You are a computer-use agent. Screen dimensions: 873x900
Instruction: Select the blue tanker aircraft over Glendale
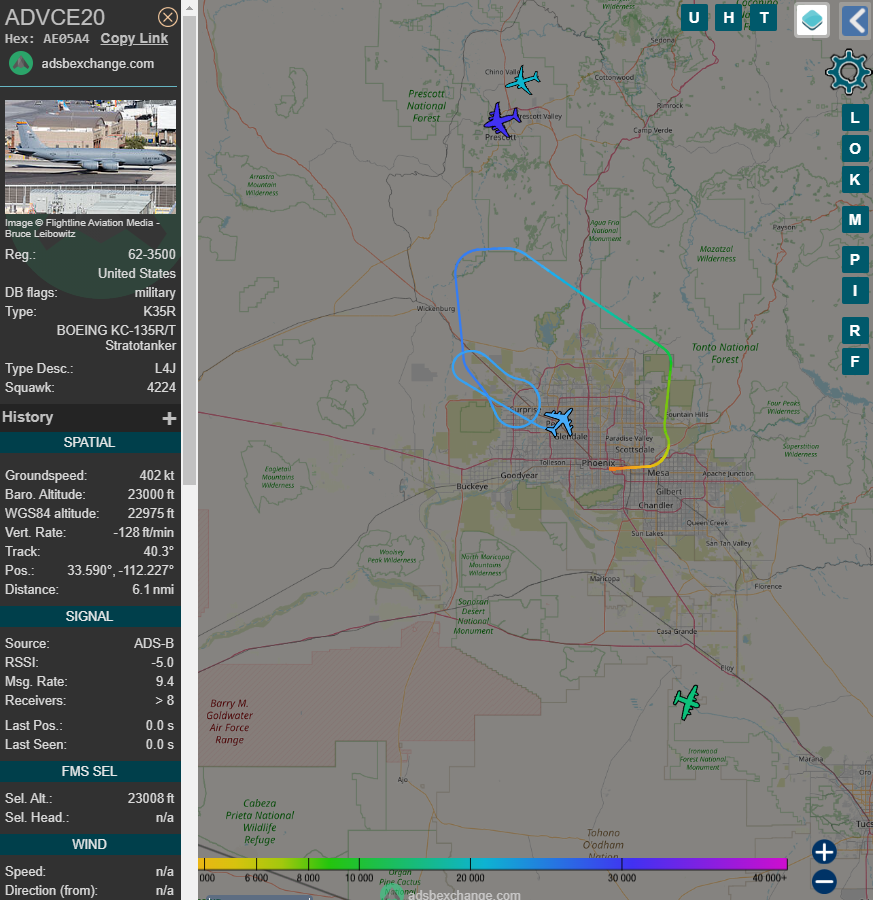point(559,422)
